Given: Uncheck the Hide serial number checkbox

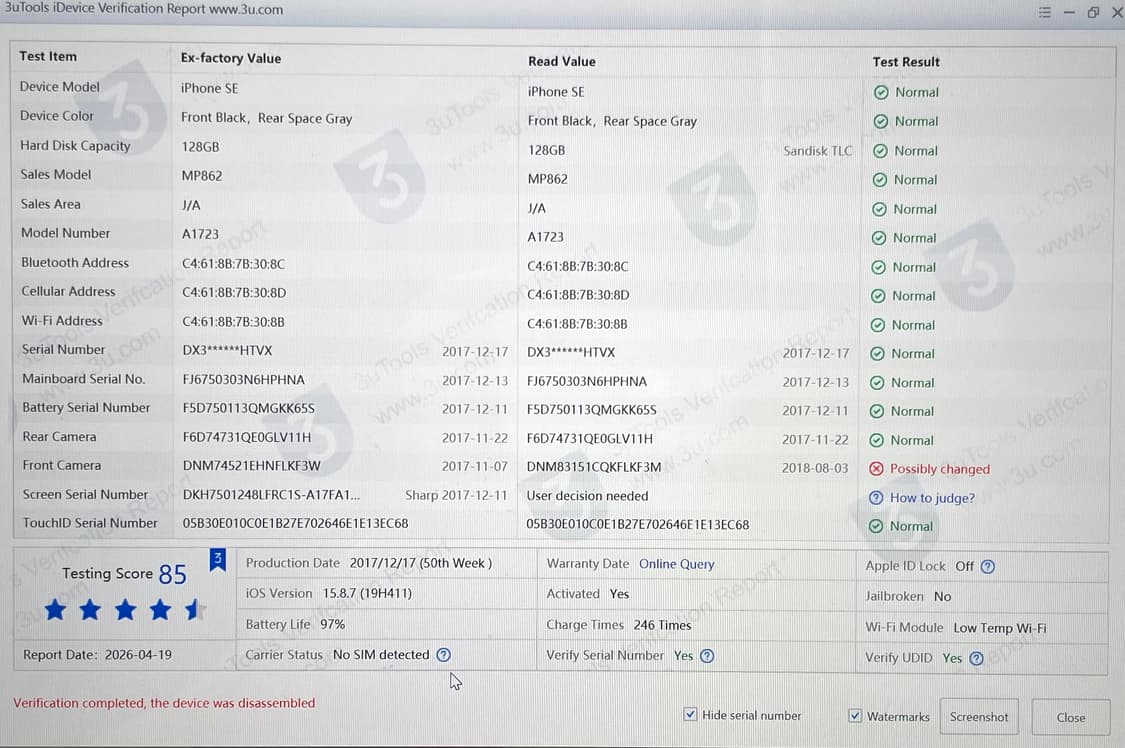Looking at the screenshot, I should (x=690, y=715).
